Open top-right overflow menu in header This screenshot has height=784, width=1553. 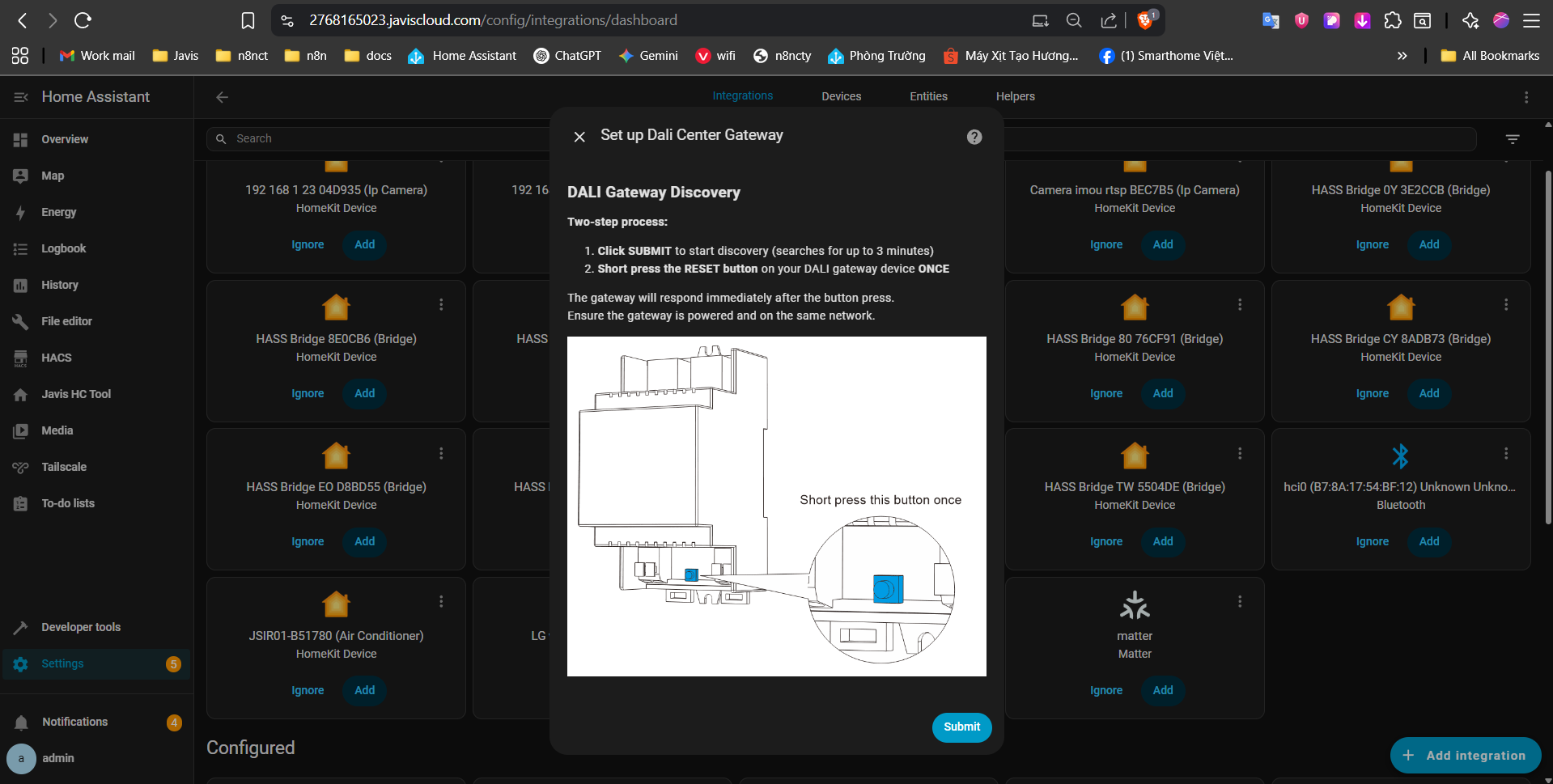(x=1526, y=97)
